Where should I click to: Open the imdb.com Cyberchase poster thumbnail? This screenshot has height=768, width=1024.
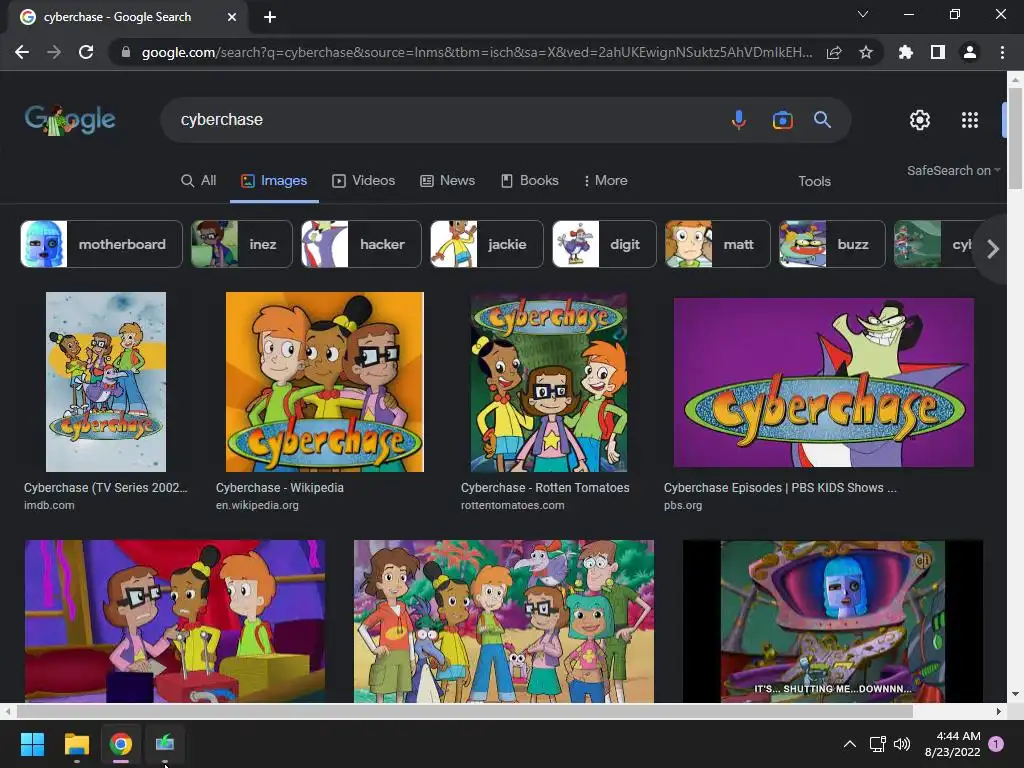[x=106, y=382]
